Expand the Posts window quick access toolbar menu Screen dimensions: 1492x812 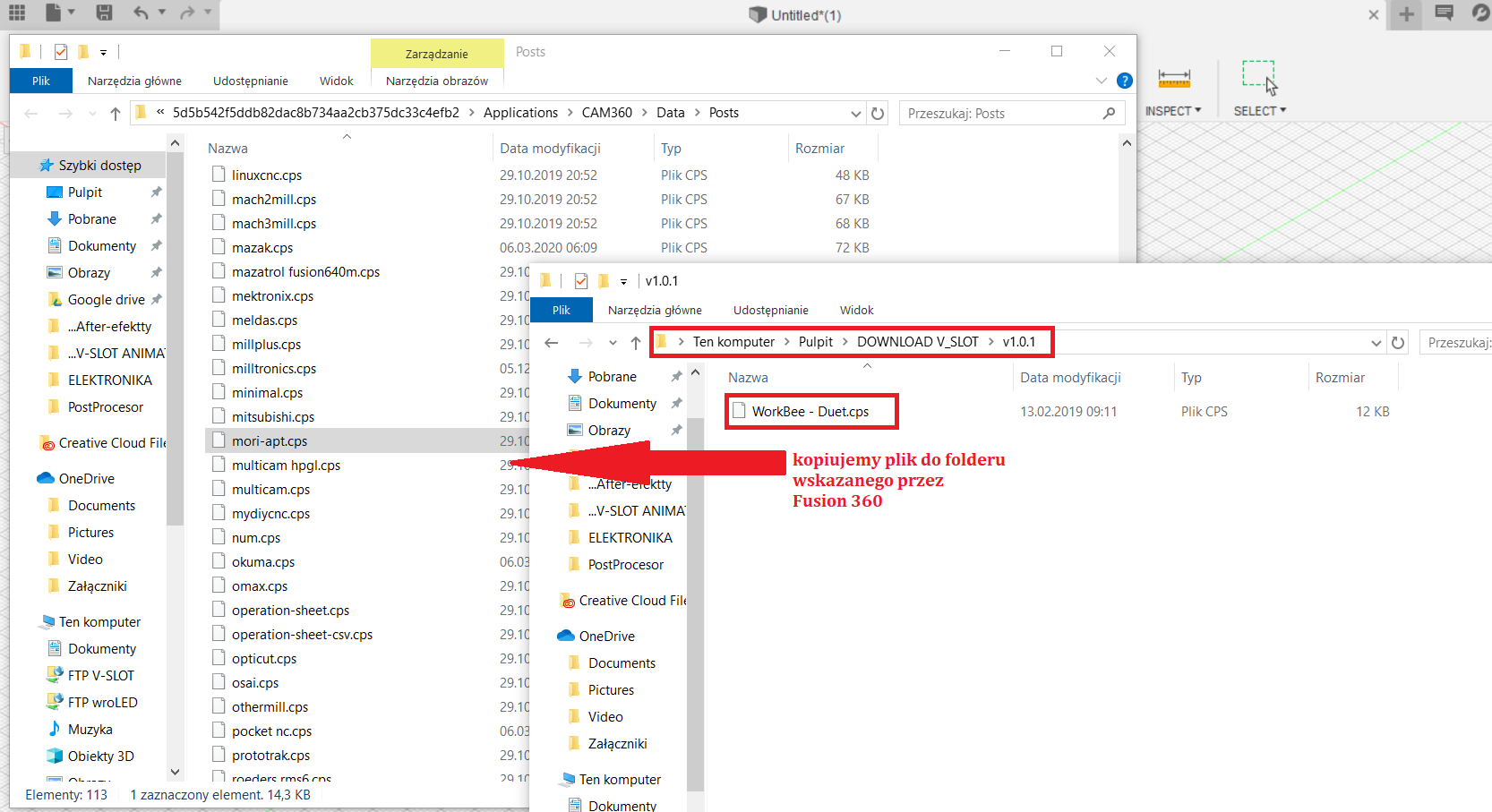coord(103,53)
